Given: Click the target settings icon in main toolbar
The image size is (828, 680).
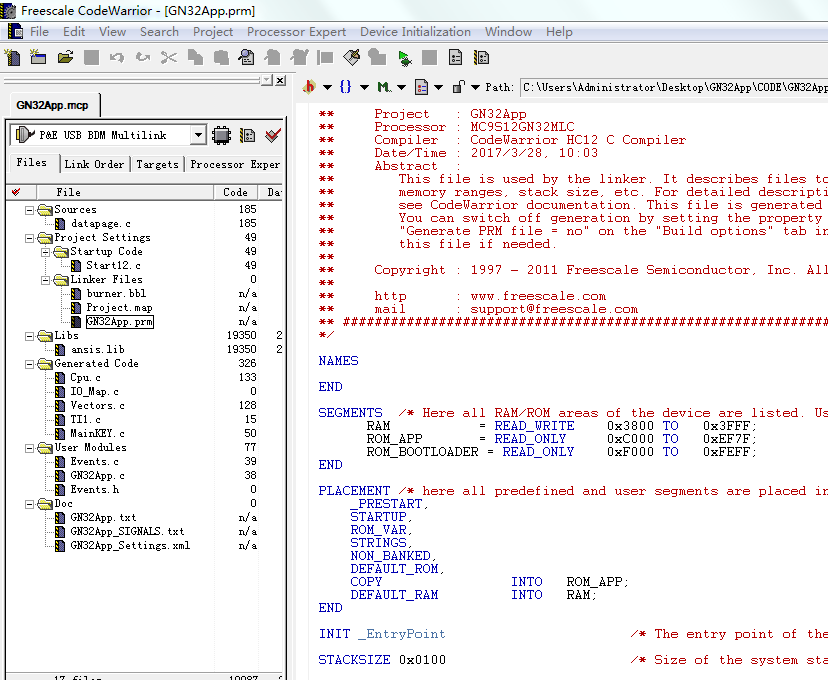Looking at the screenshot, I should (x=481, y=57).
